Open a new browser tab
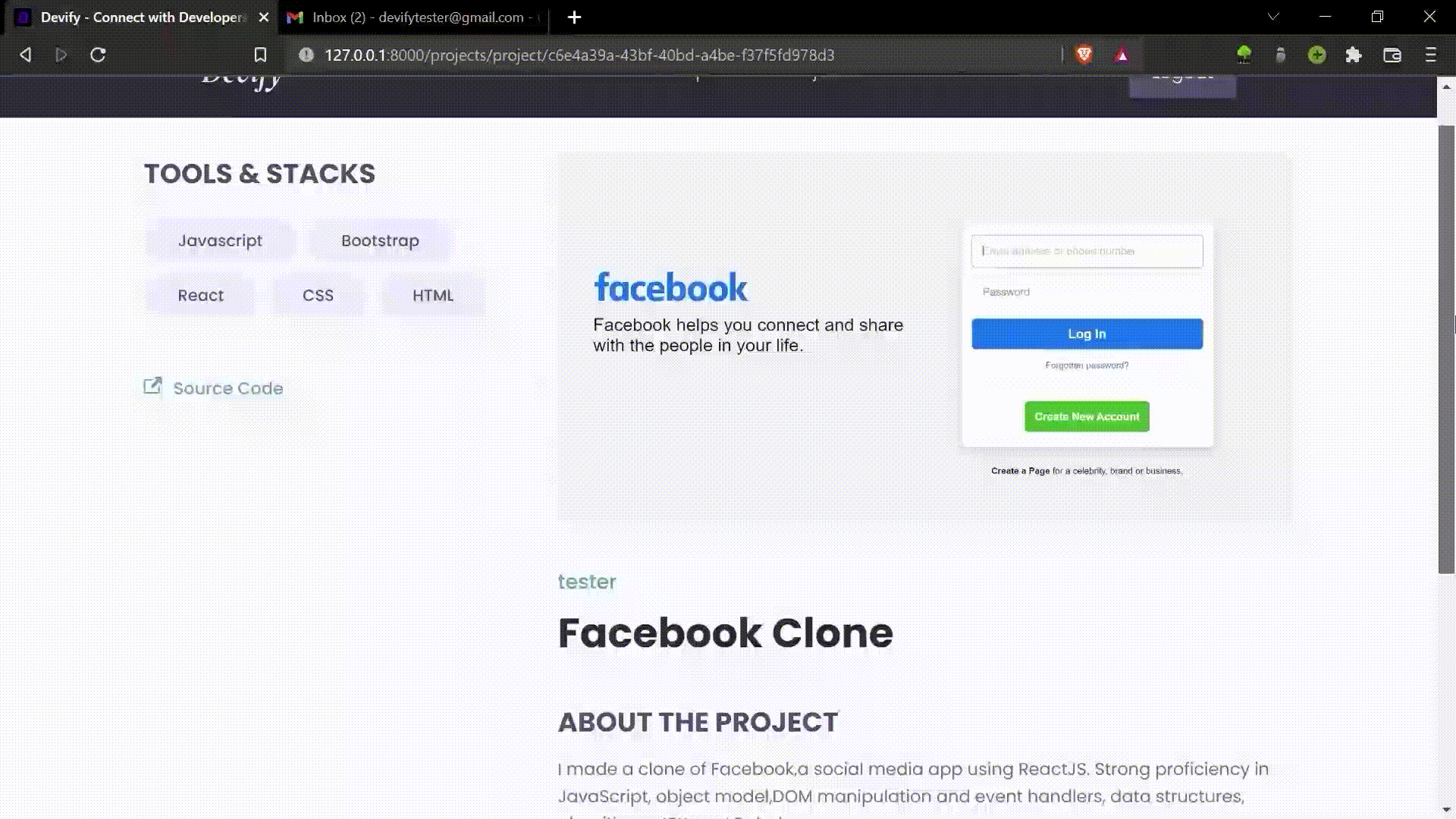Image resolution: width=1456 pixels, height=819 pixels. [x=574, y=17]
